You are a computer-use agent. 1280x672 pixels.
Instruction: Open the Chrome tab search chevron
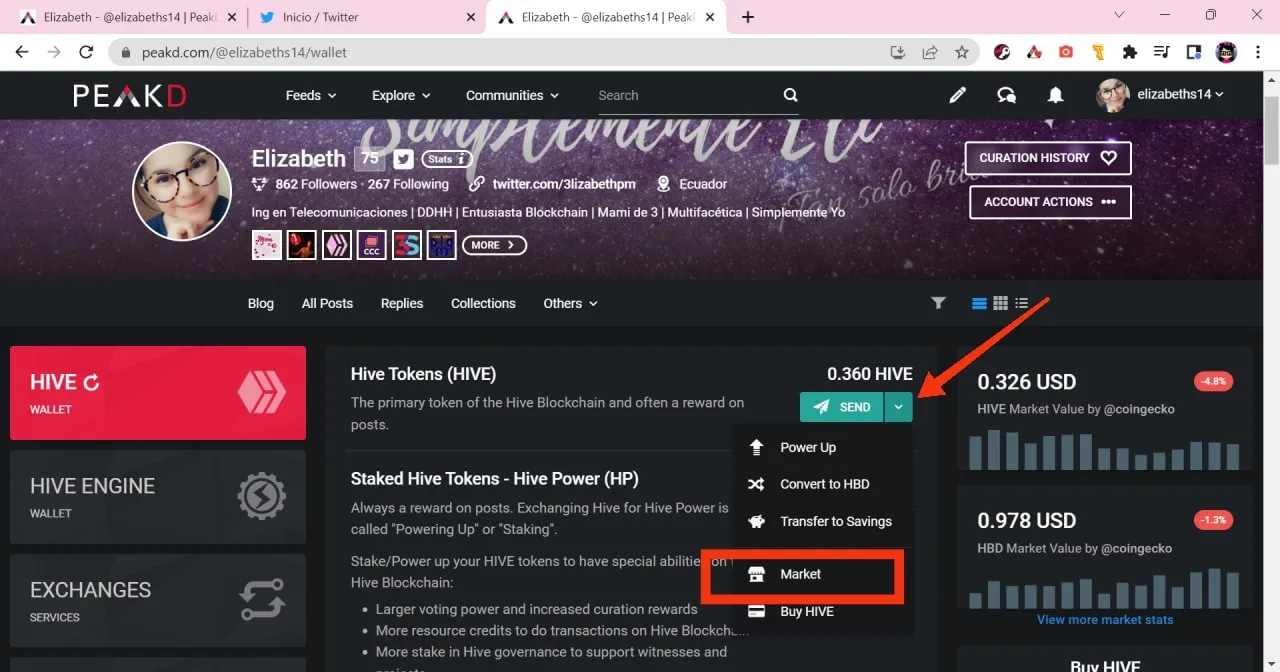click(x=1120, y=16)
